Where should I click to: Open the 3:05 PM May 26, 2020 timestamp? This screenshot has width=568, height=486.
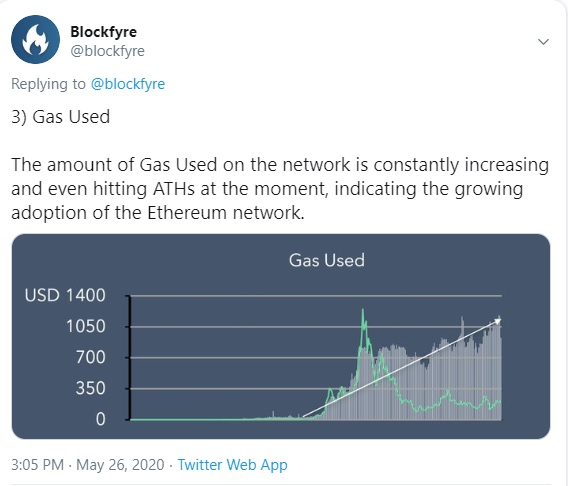click(x=88, y=465)
